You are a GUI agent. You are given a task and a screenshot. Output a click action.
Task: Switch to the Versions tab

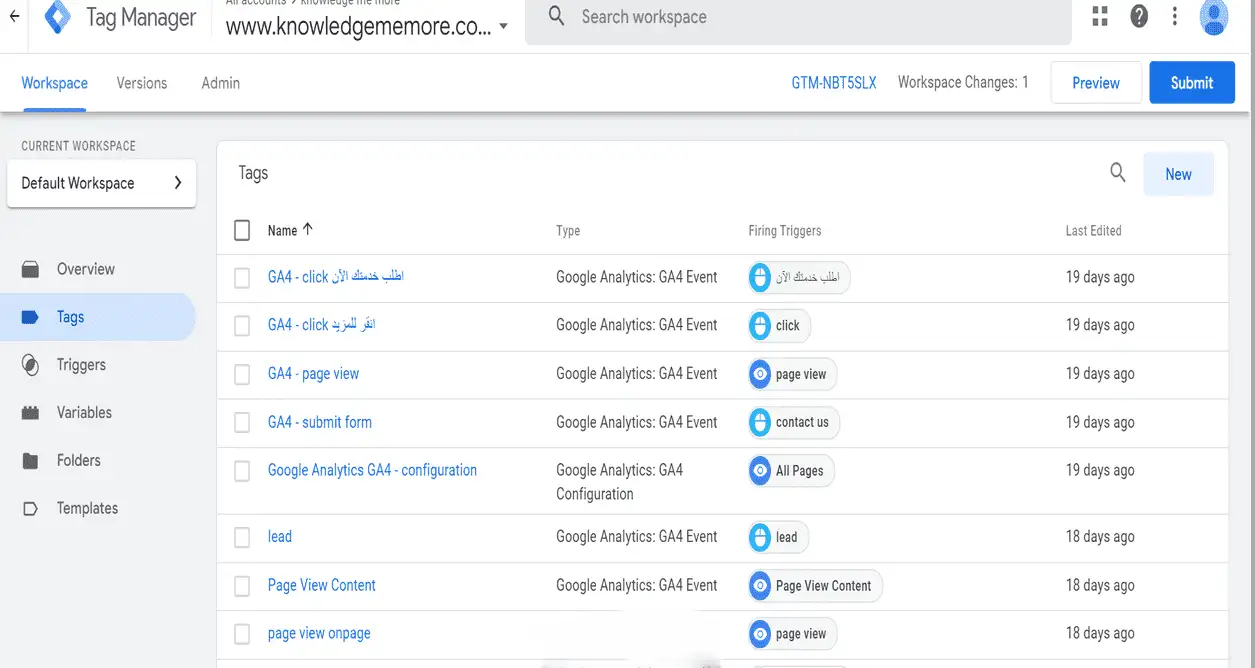[142, 83]
